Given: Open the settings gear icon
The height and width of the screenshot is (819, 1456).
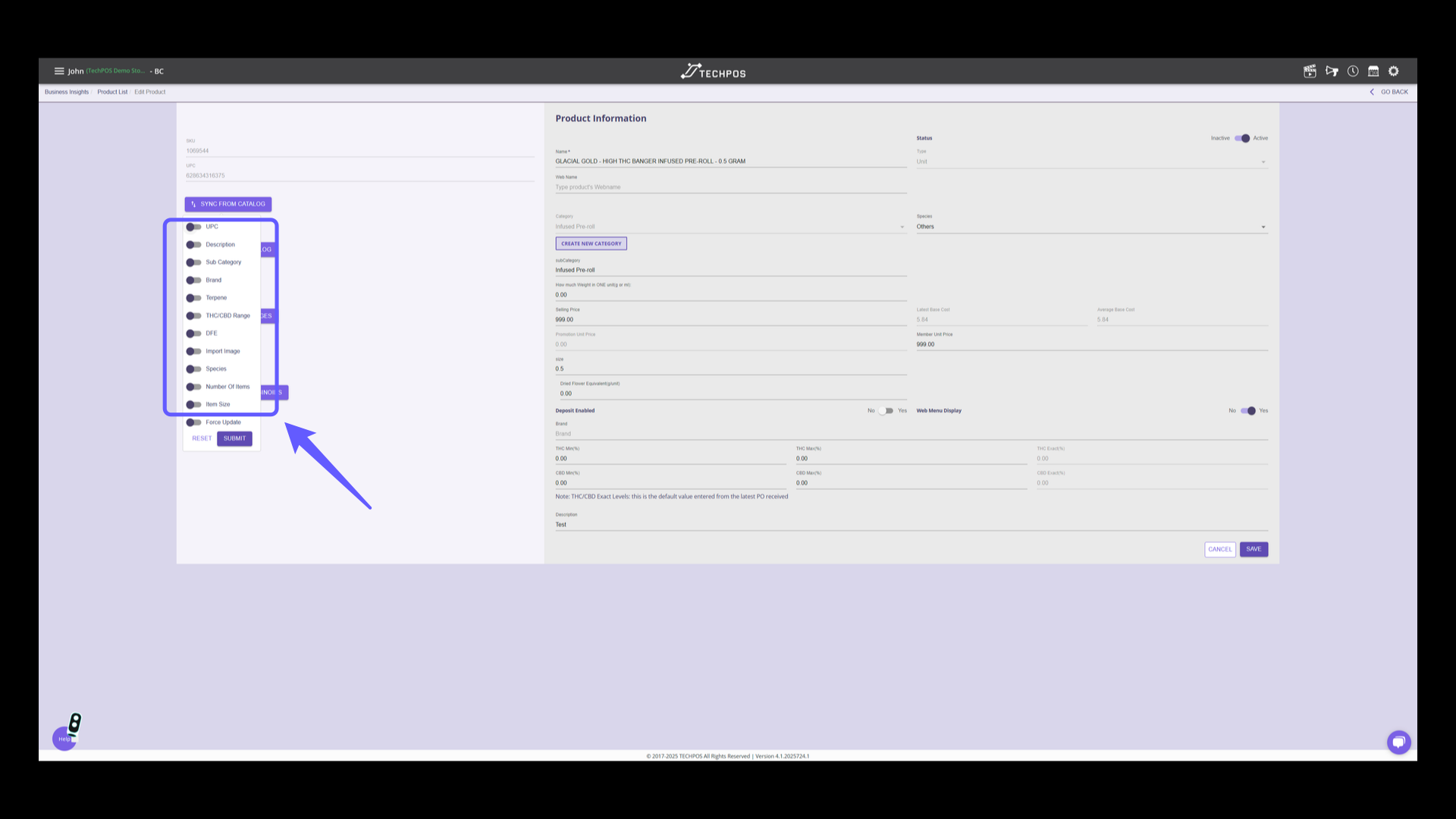Looking at the screenshot, I should [x=1394, y=71].
